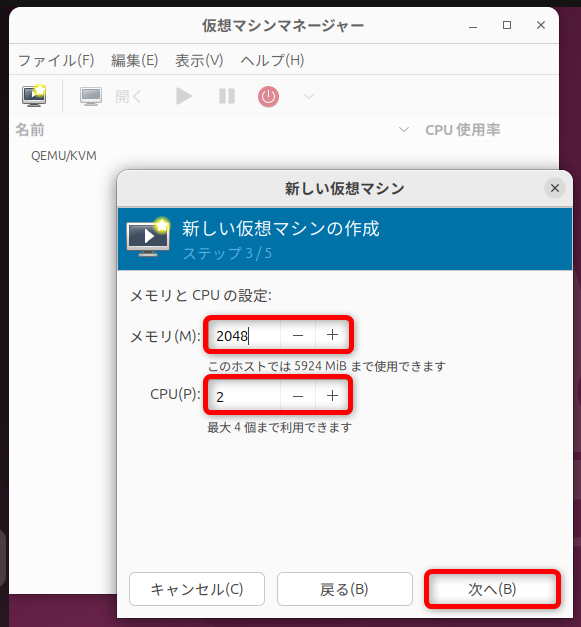The height and width of the screenshot is (627, 581).
Task: Click the red shutdown power icon
Action: pos(268,96)
